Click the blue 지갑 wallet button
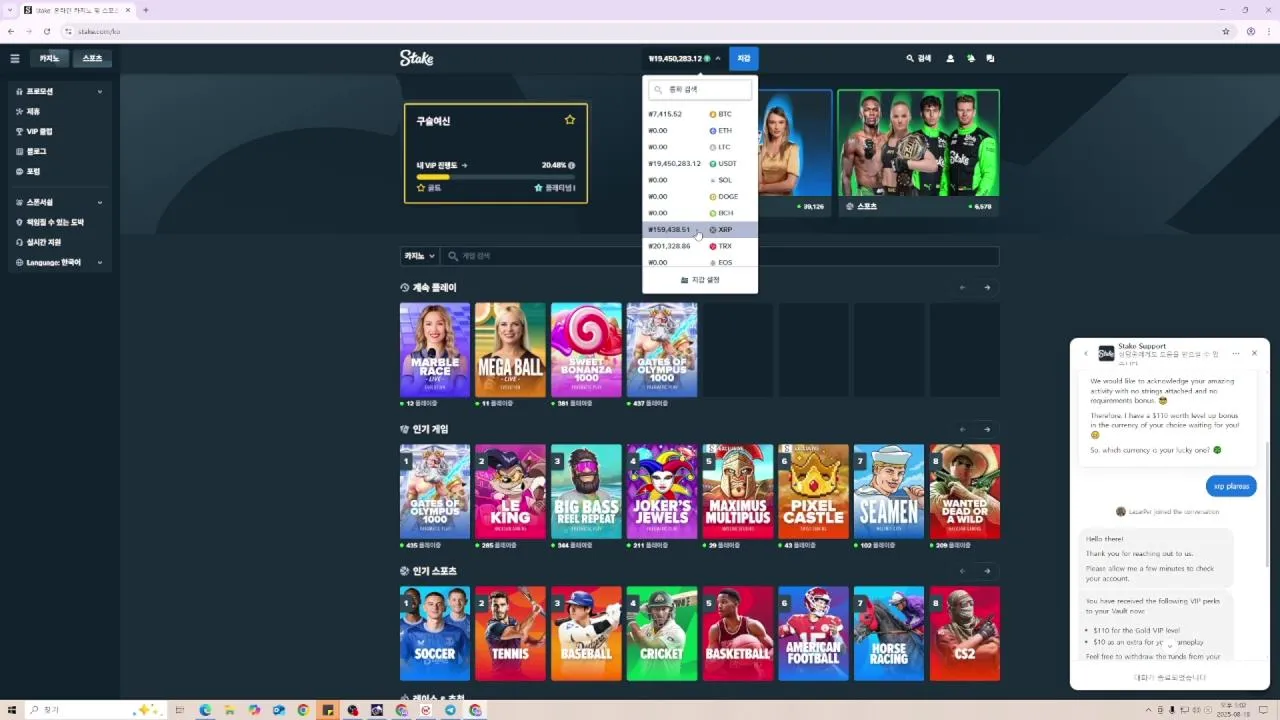Image resolution: width=1280 pixels, height=720 pixels. (744, 59)
